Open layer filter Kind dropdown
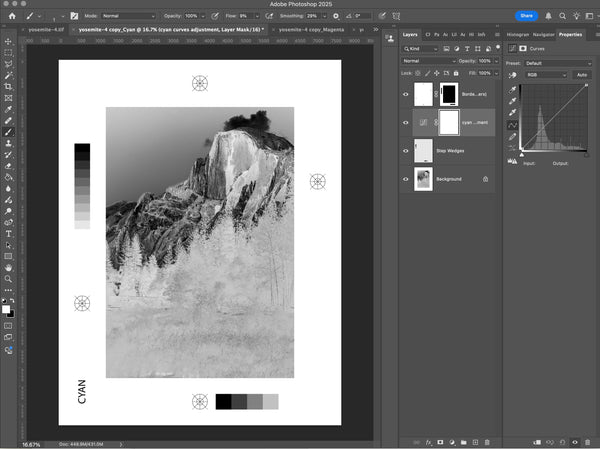The width and height of the screenshot is (600, 449). coord(421,49)
